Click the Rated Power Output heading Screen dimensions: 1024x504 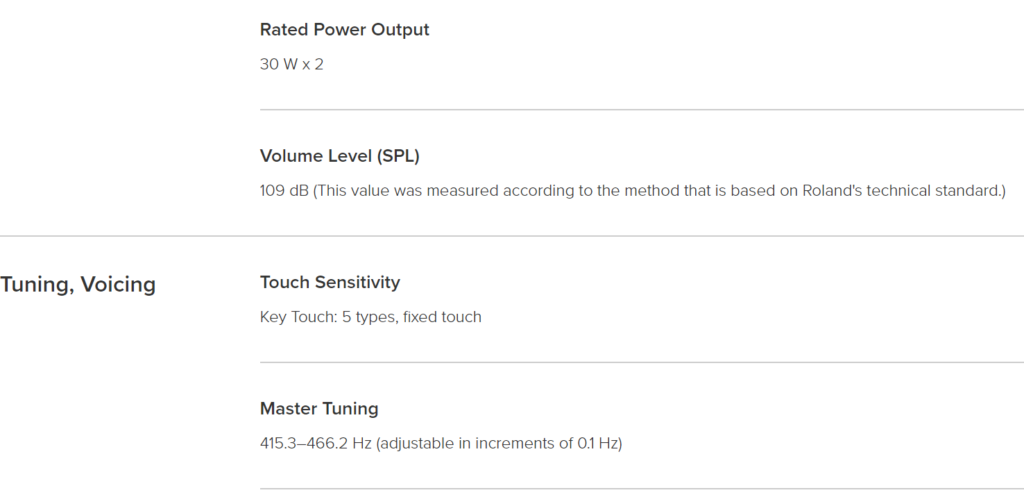(x=344, y=30)
